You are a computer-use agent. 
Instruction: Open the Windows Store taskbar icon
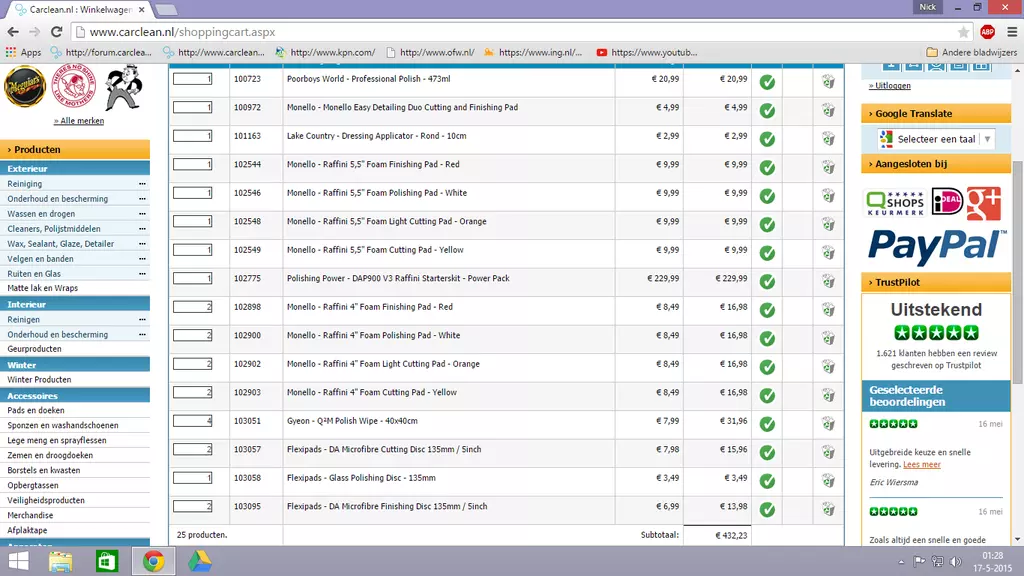106,561
